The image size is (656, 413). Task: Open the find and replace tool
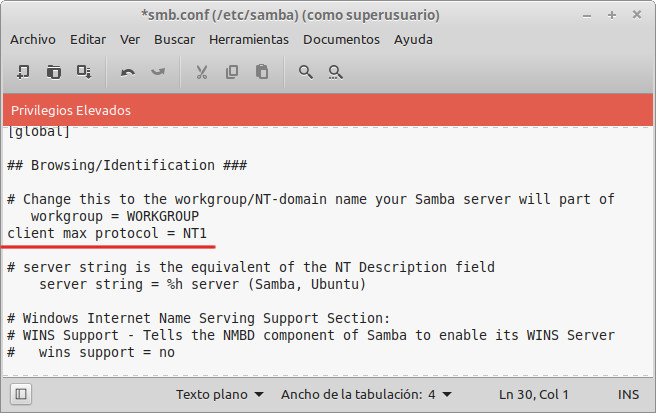pos(336,72)
